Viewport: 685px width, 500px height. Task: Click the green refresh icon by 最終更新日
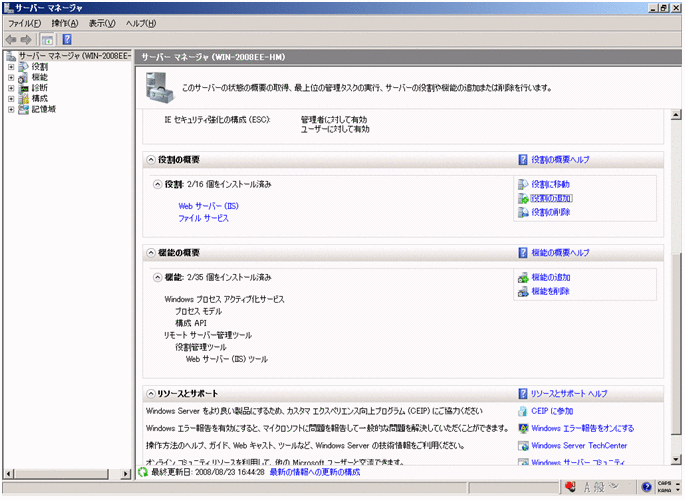tap(143, 472)
